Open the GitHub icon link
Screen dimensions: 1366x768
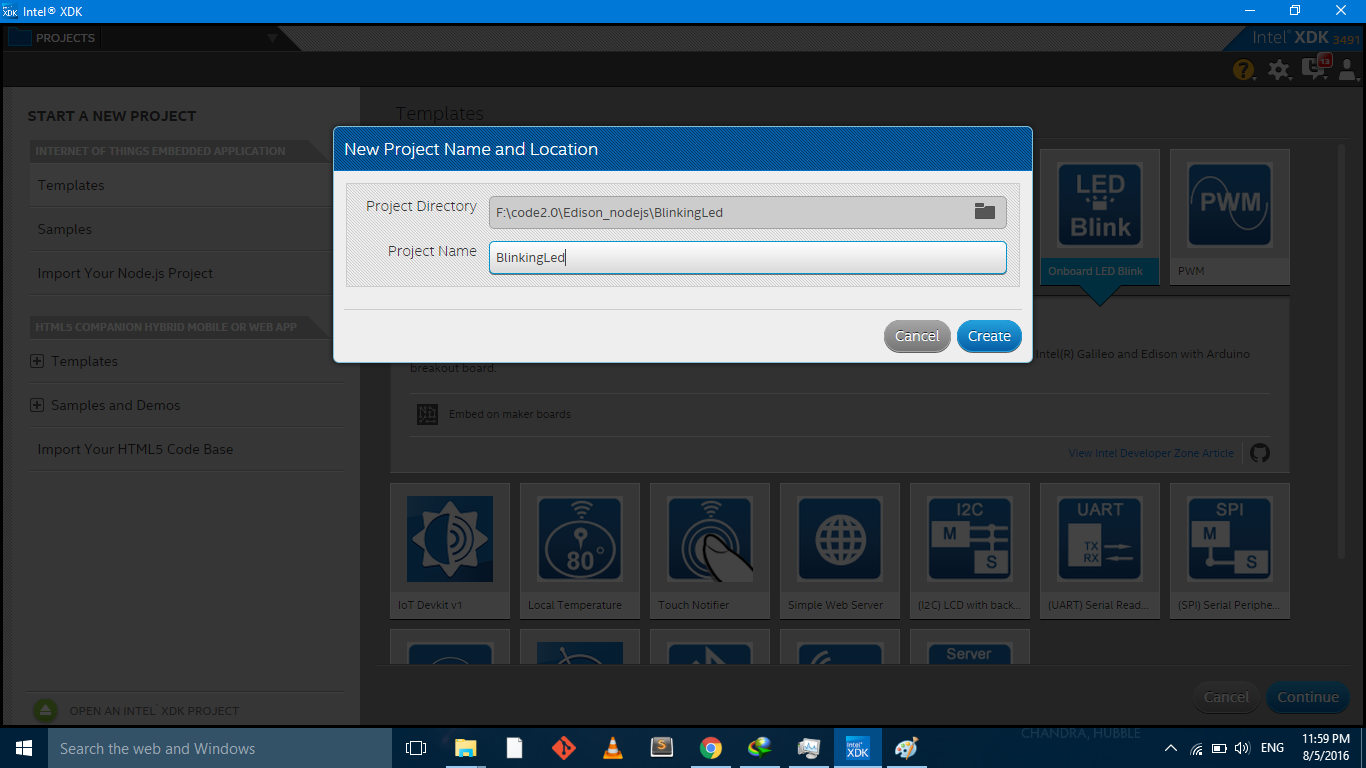tap(1260, 453)
